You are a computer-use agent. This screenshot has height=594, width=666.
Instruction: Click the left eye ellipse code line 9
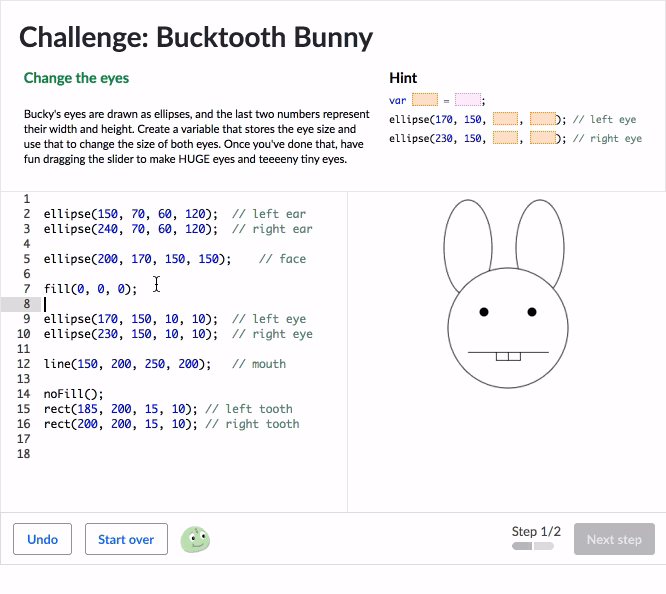(175, 319)
